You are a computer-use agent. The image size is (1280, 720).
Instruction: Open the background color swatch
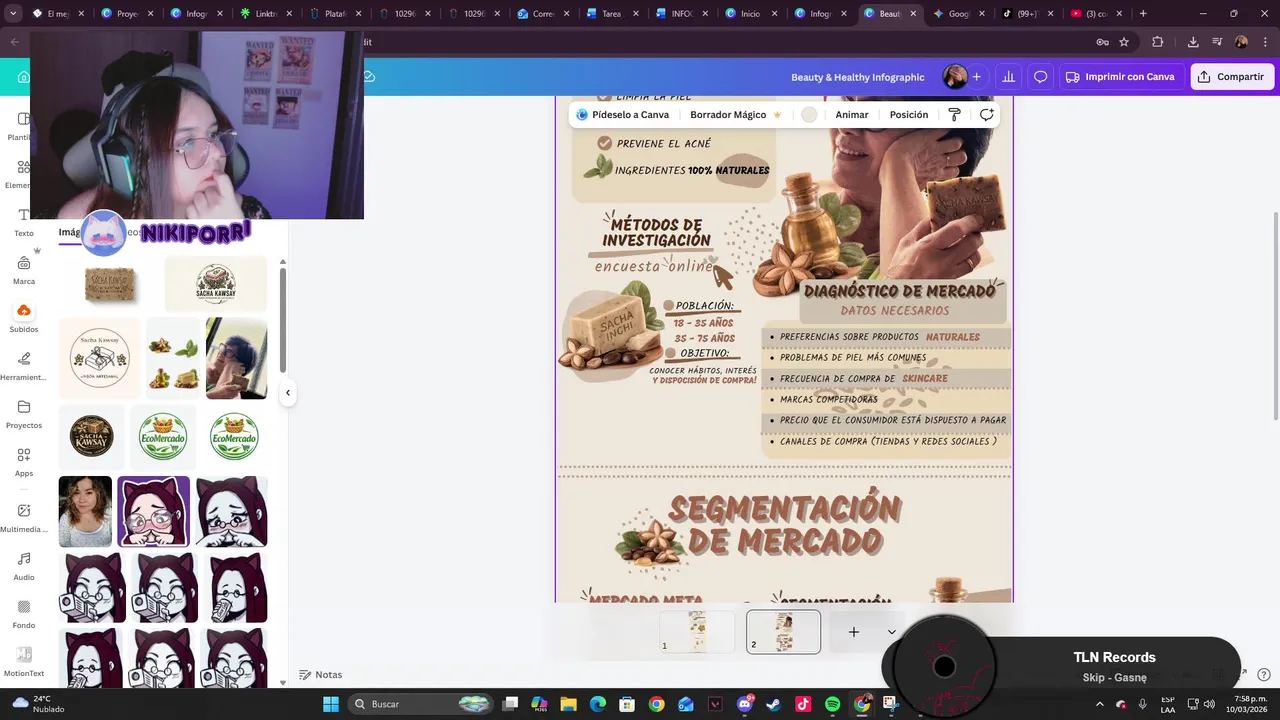pyautogui.click(x=809, y=115)
